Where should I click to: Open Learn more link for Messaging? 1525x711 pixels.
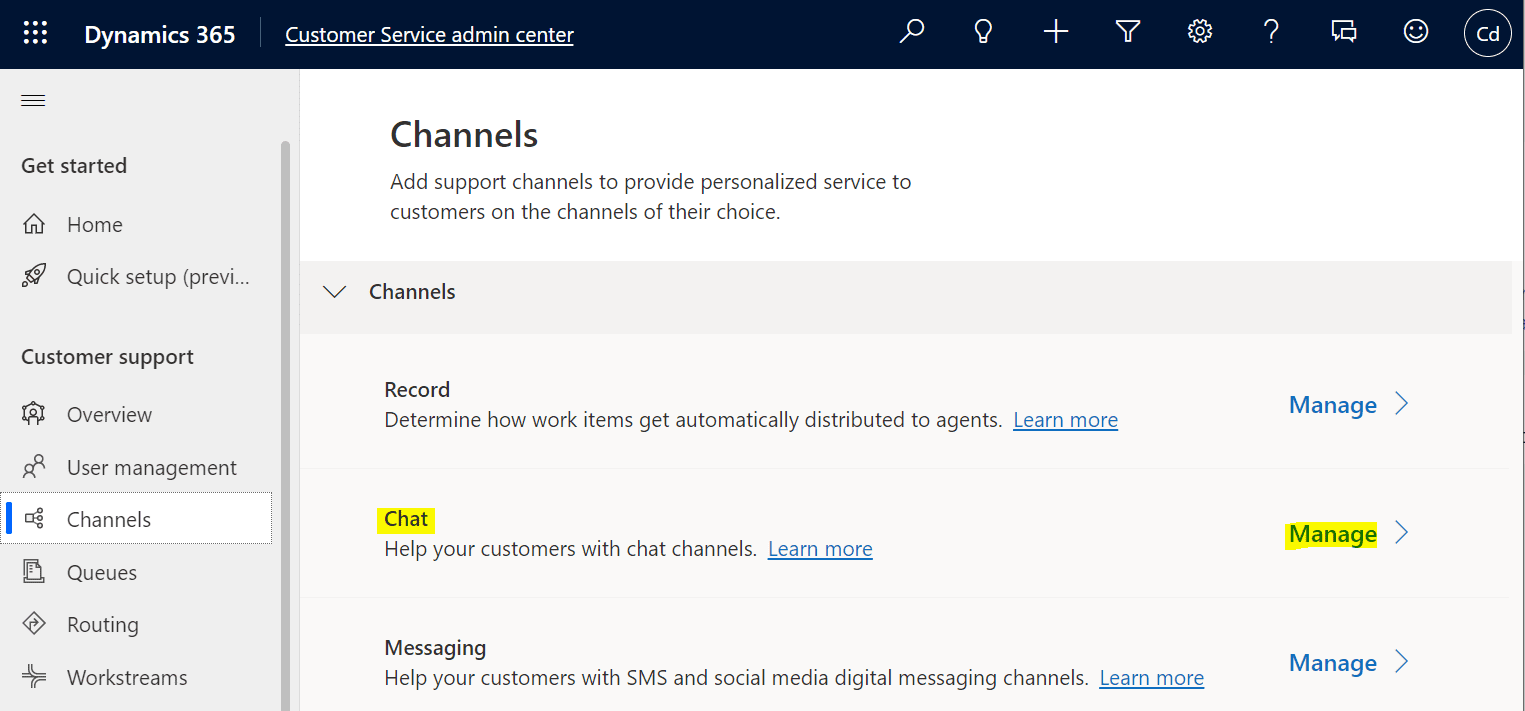pos(1151,678)
